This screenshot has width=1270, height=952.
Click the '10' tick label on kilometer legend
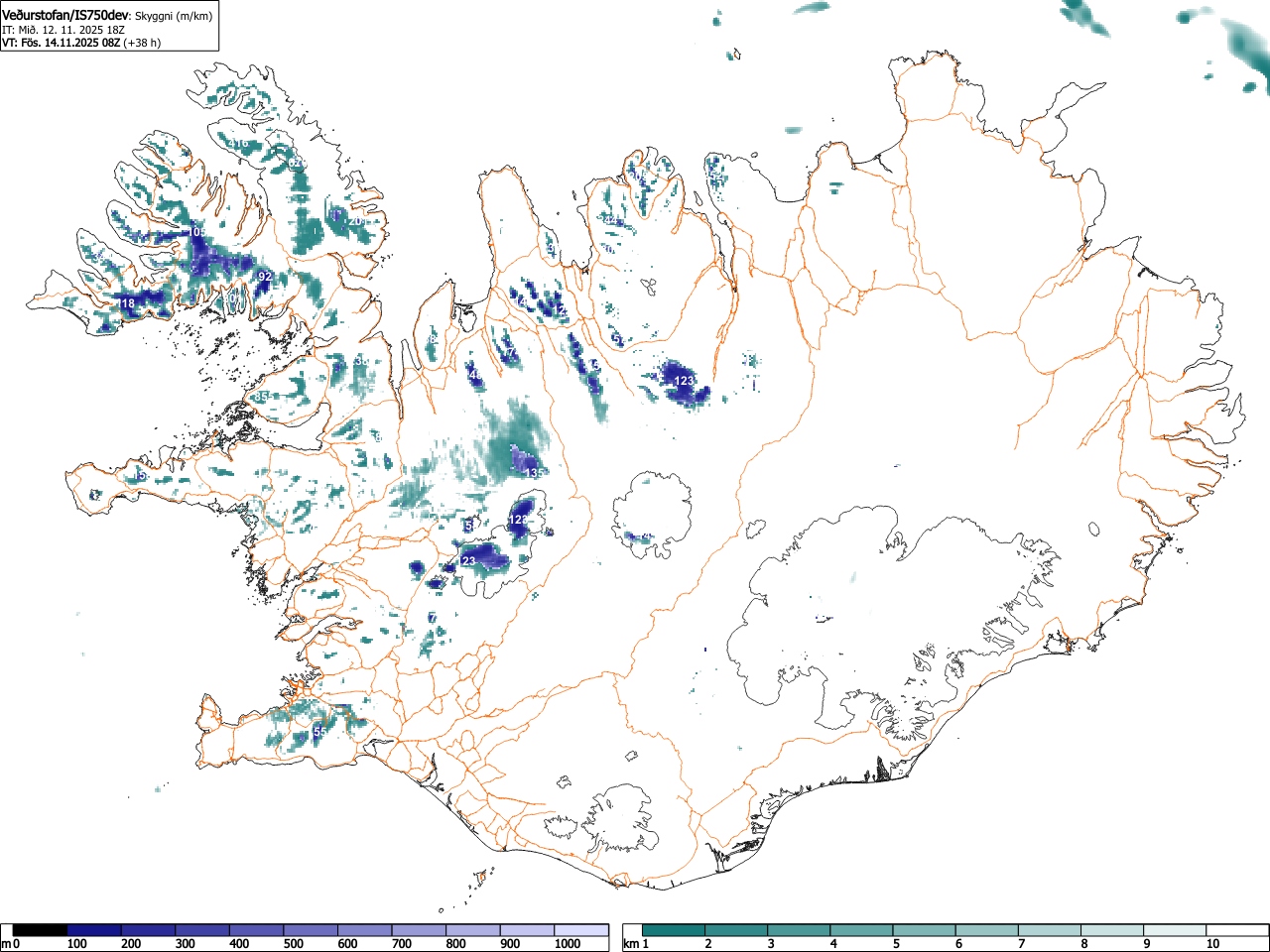(x=1211, y=944)
